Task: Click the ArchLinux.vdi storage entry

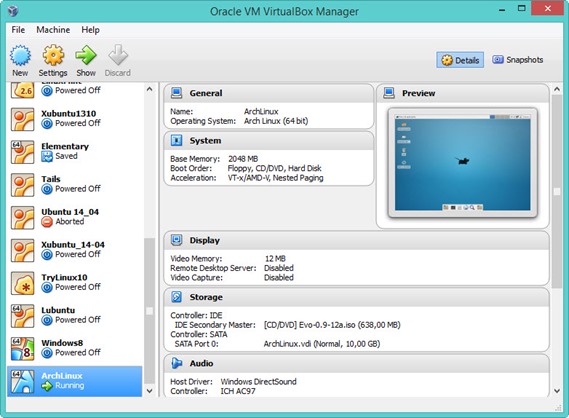Action: point(322,344)
